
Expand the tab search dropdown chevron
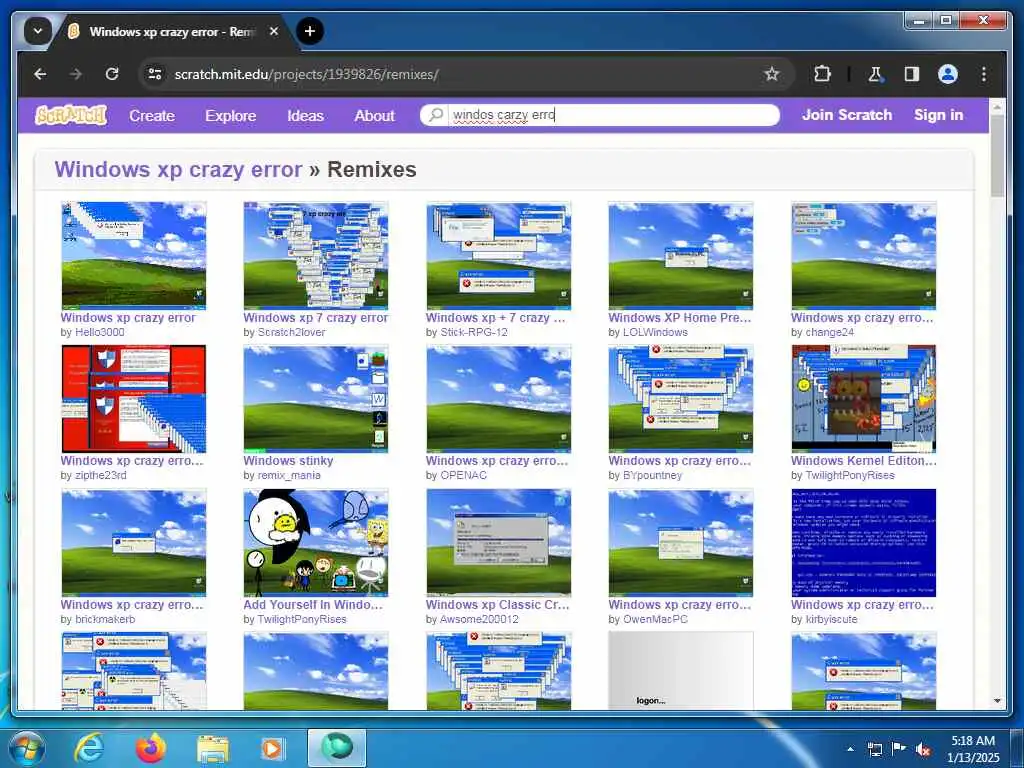(38, 31)
